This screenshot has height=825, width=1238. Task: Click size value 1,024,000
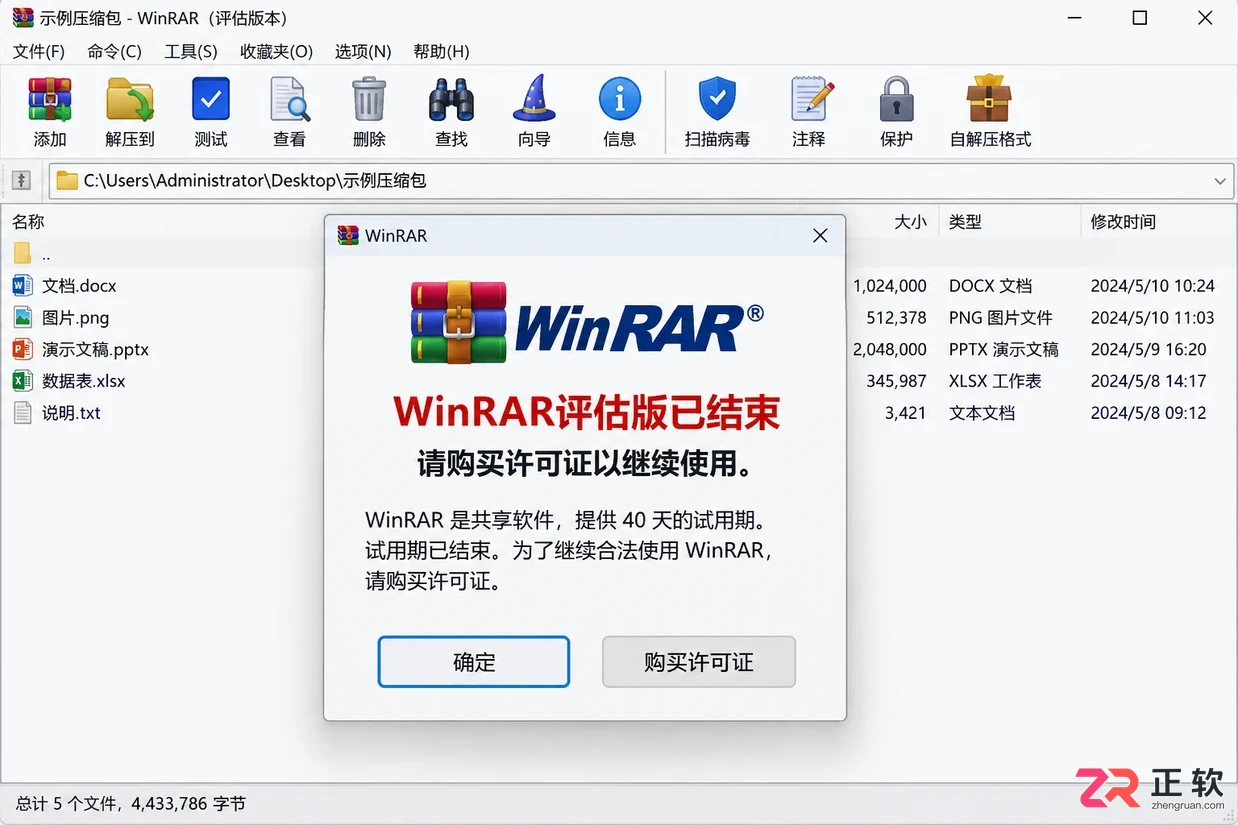(890, 286)
